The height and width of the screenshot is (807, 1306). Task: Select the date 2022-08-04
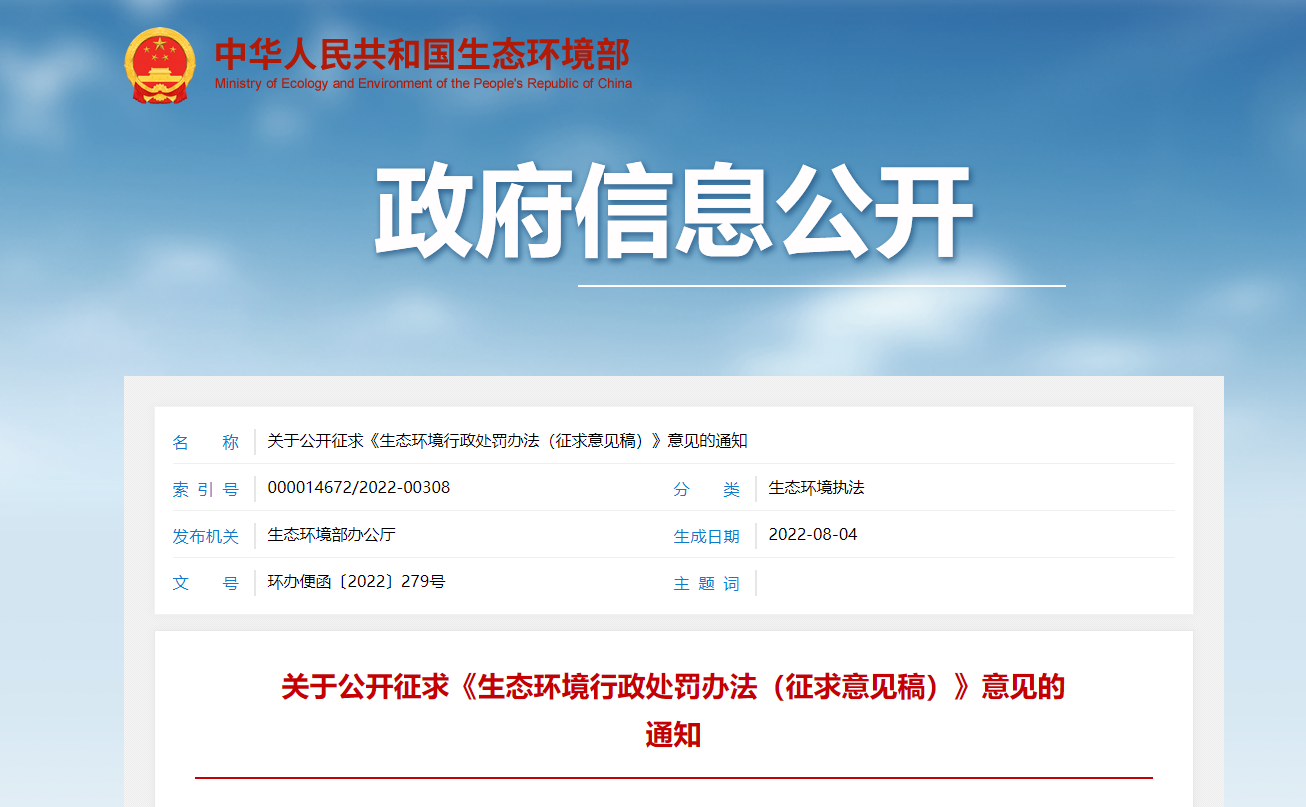click(813, 535)
